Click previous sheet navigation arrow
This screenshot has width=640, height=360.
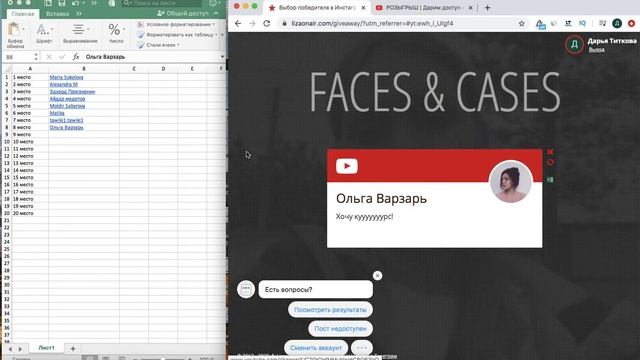click(x=10, y=349)
